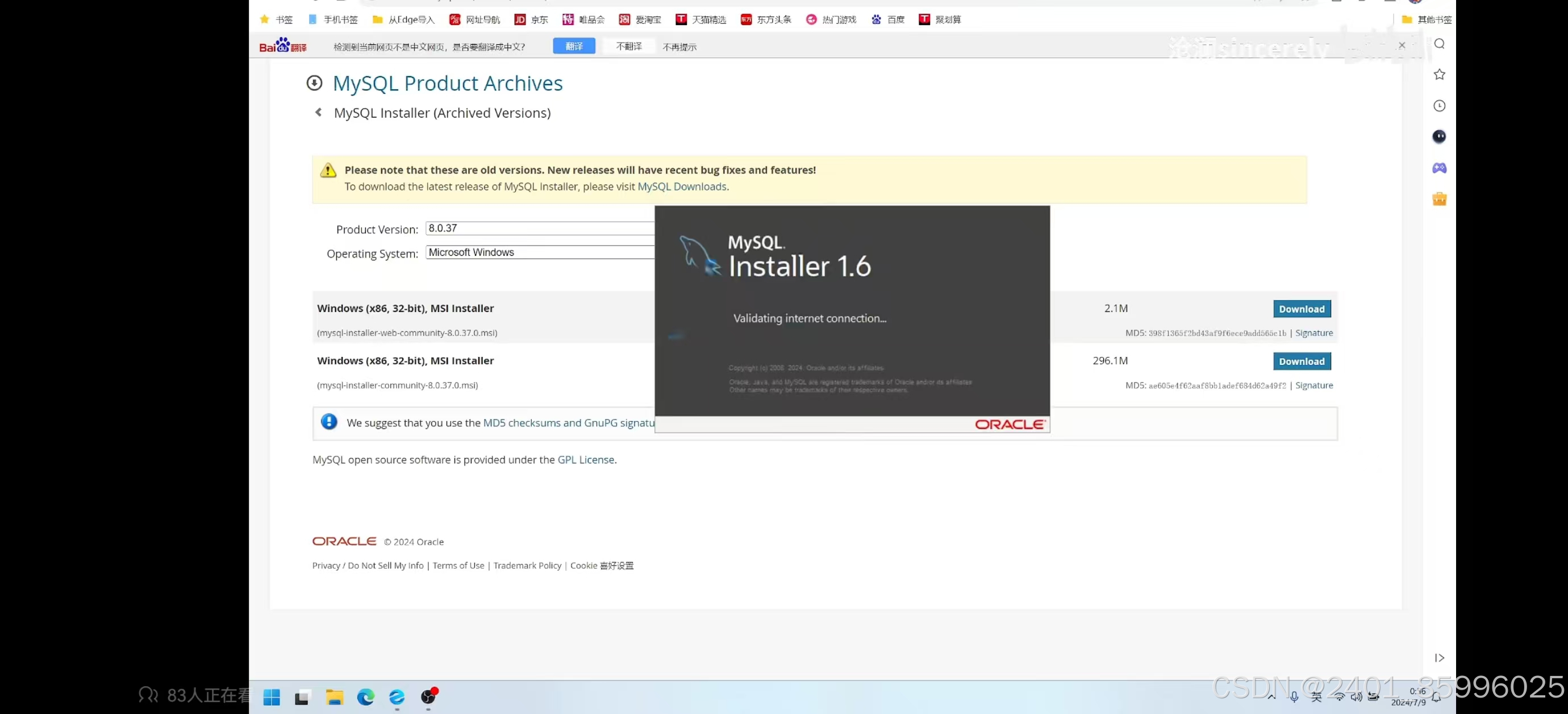Screen dimensions: 1568x714
Task: Click the expand arrow at the bottom right
Action: pos(1440,657)
